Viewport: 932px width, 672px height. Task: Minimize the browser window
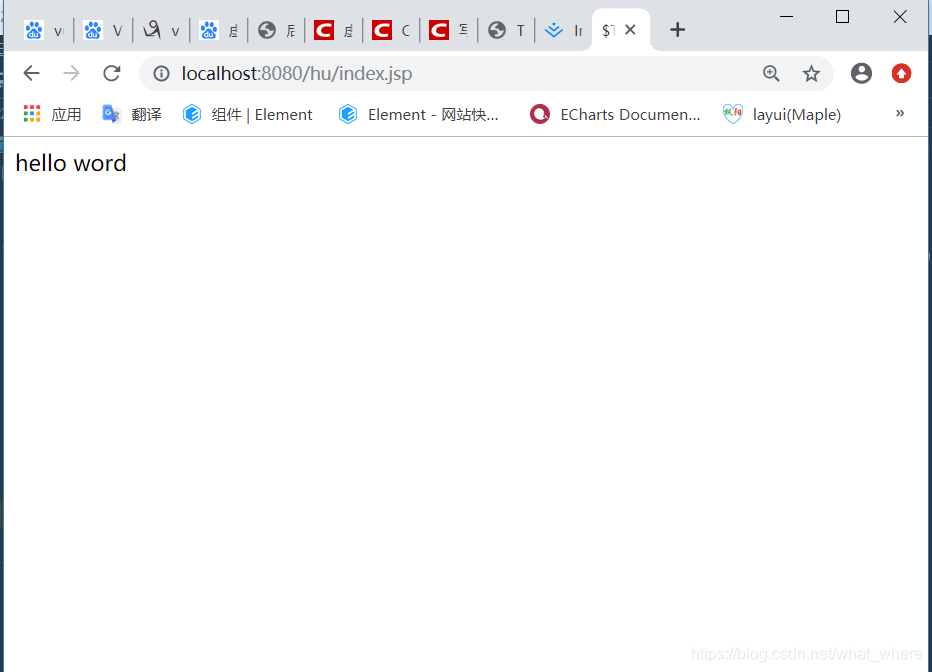pyautogui.click(x=786, y=17)
